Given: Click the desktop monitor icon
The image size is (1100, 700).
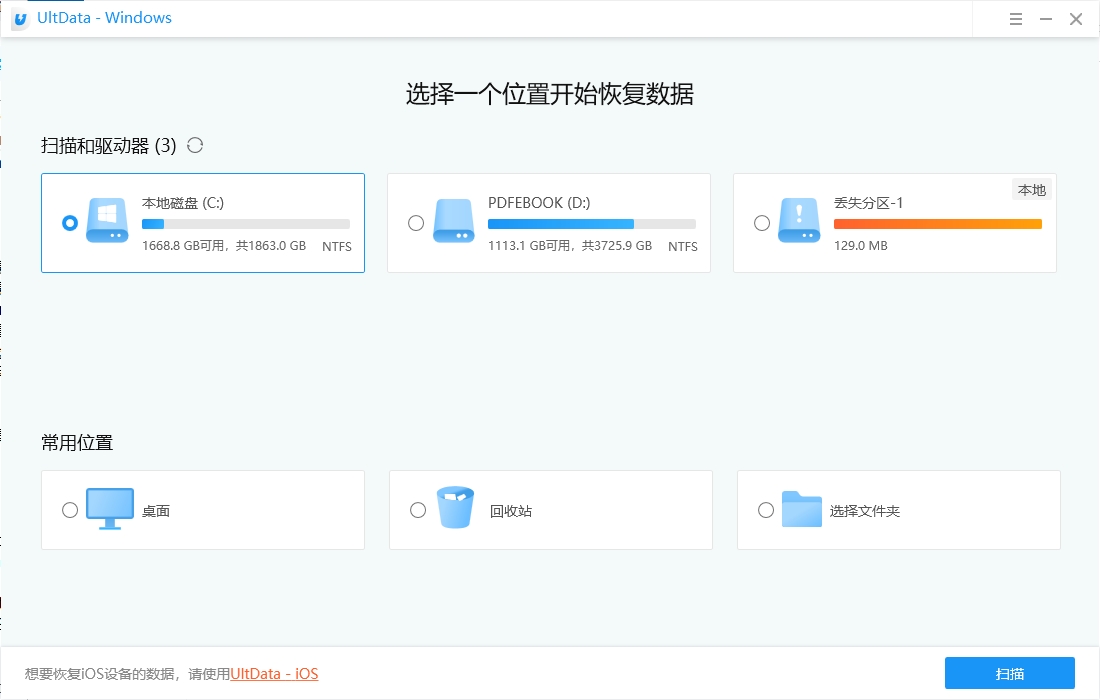Looking at the screenshot, I should (x=109, y=509).
